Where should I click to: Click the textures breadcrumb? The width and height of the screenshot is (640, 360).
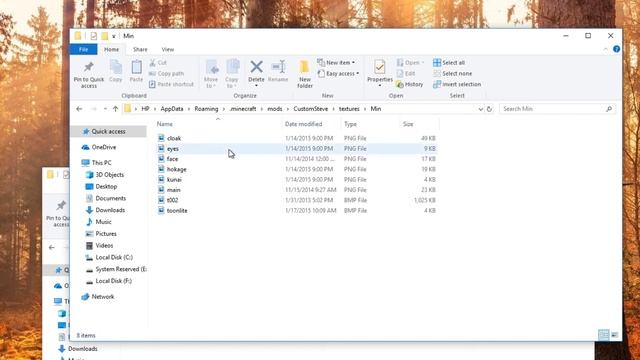pos(349,109)
